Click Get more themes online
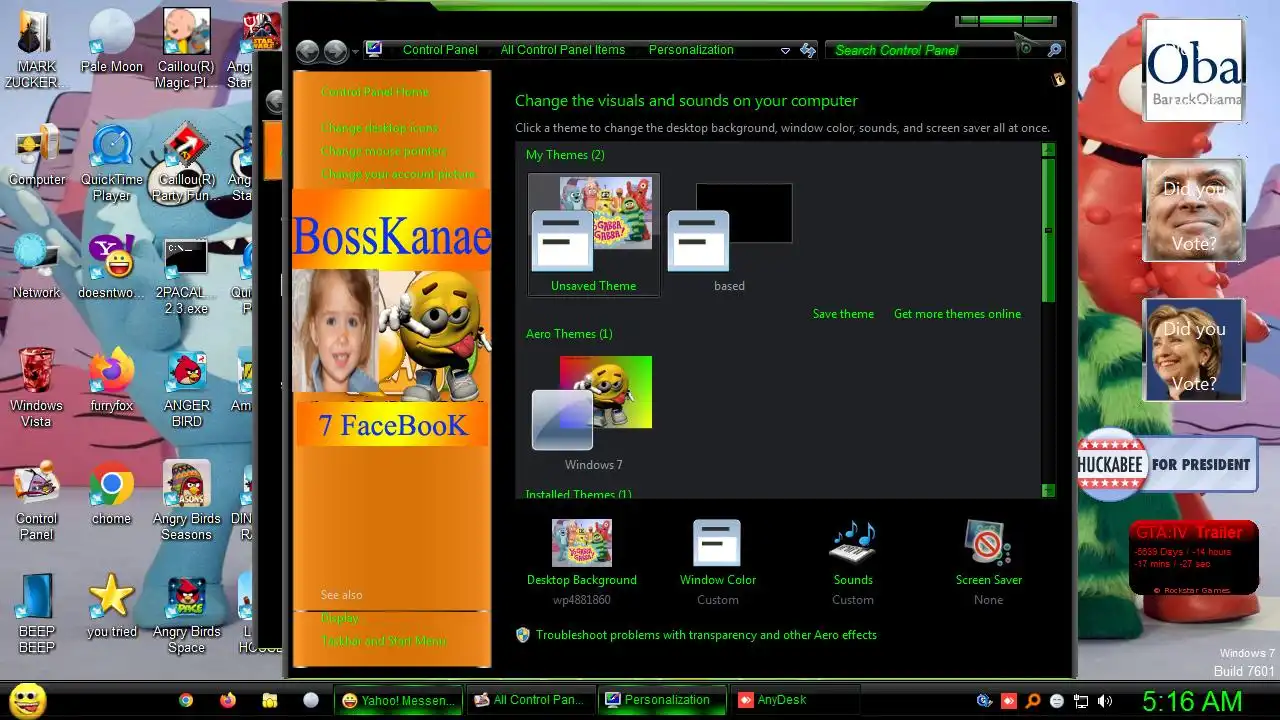 [x=957, y=314]
